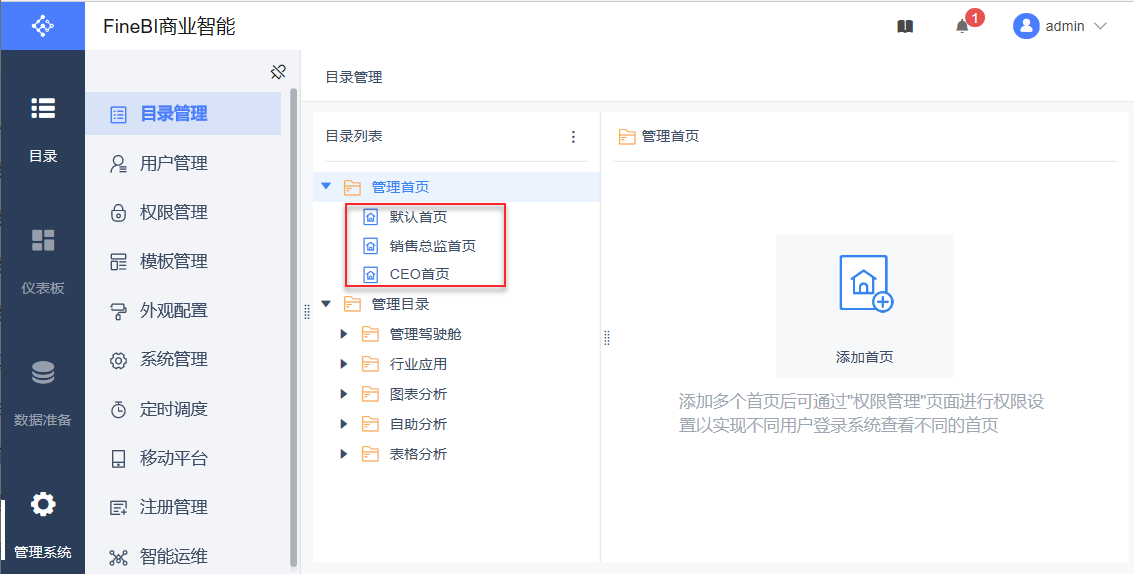Open the admin user dropdown

1061,27
